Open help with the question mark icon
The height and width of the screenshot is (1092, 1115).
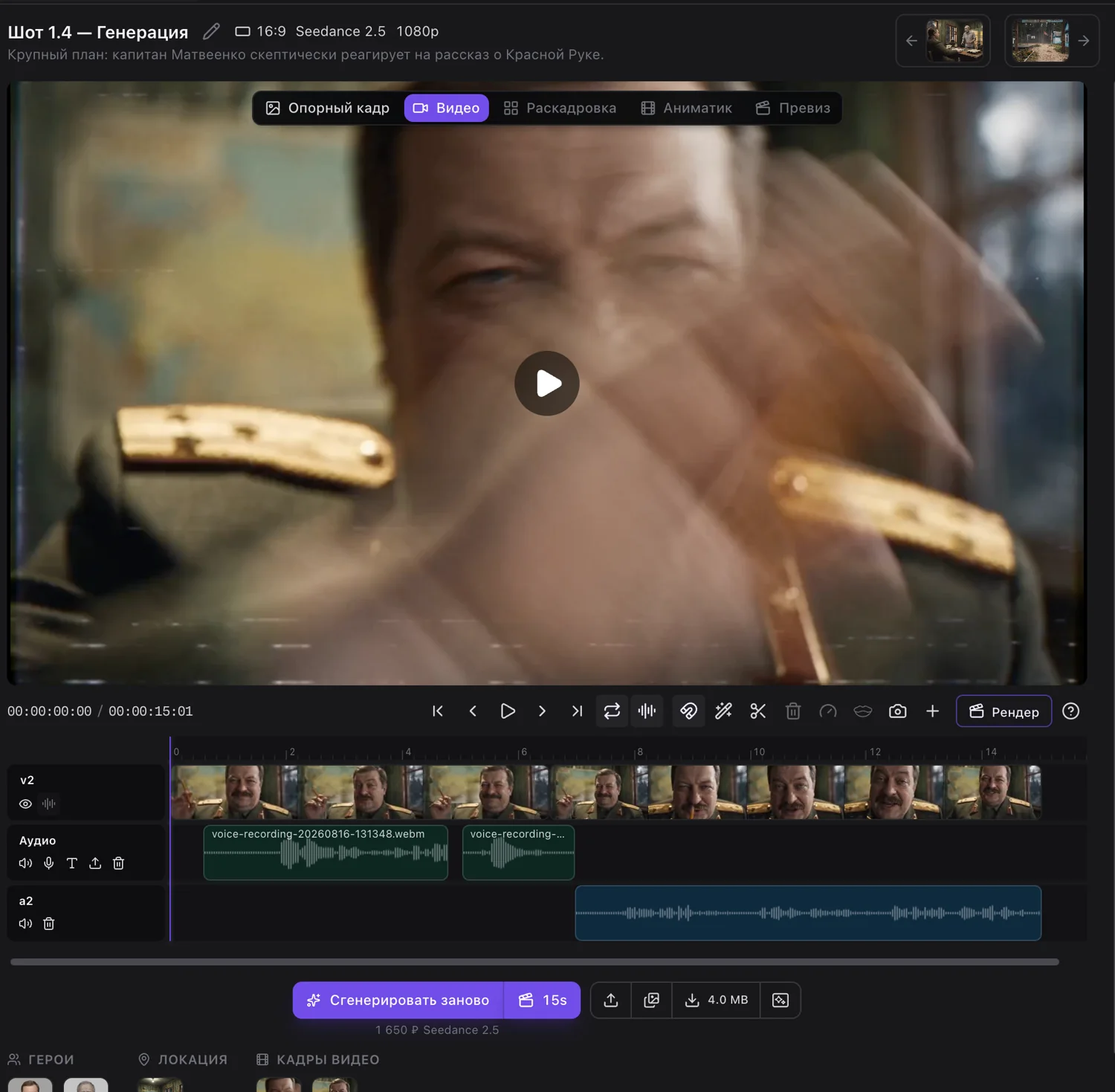(x=1071, y=711)
